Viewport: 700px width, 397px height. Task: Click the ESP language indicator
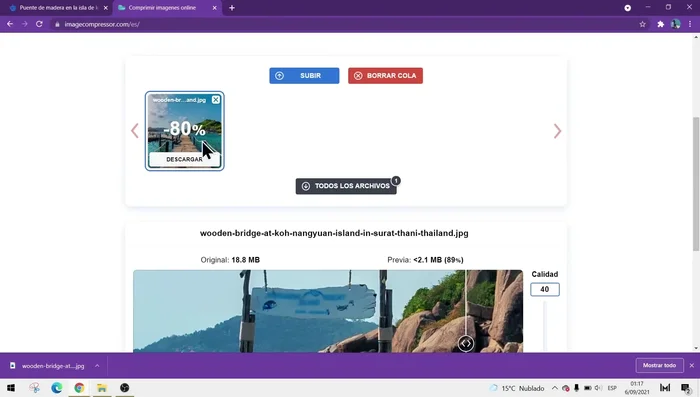[612, 388]
